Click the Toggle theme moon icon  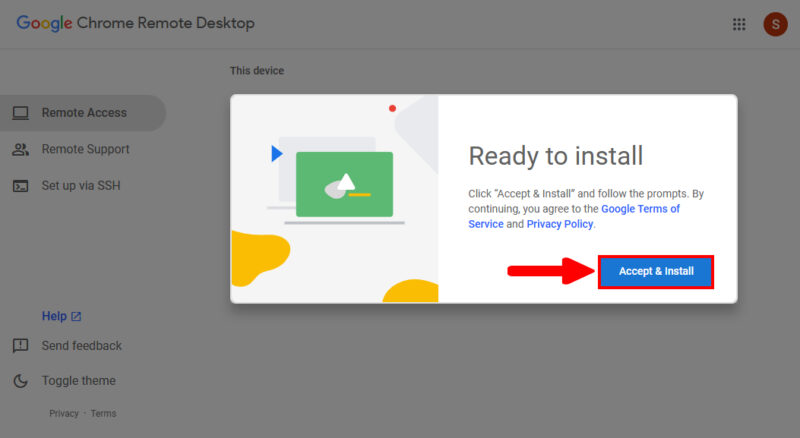tap(20, 381)
